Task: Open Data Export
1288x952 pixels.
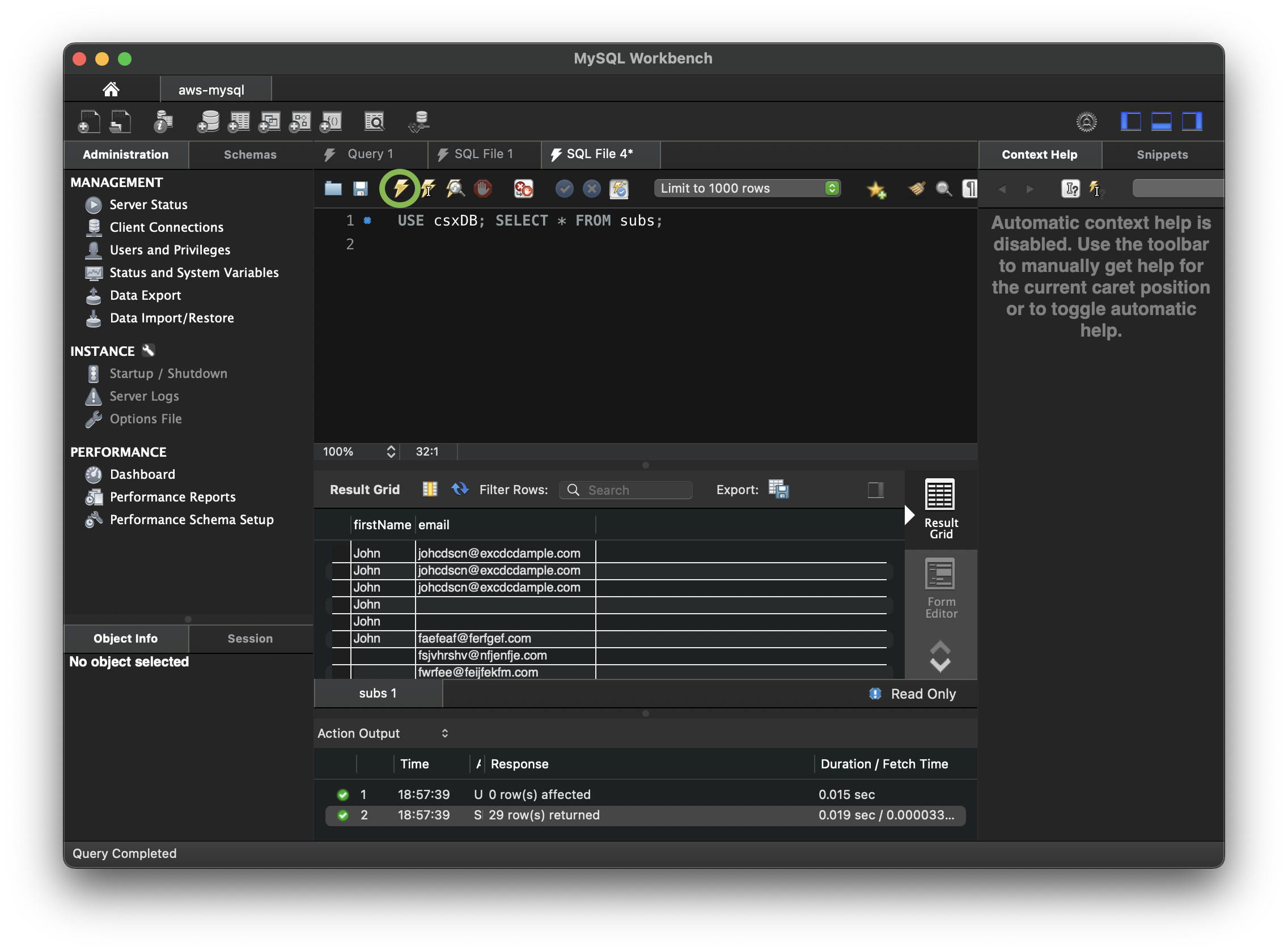Action: coord(145,296)
